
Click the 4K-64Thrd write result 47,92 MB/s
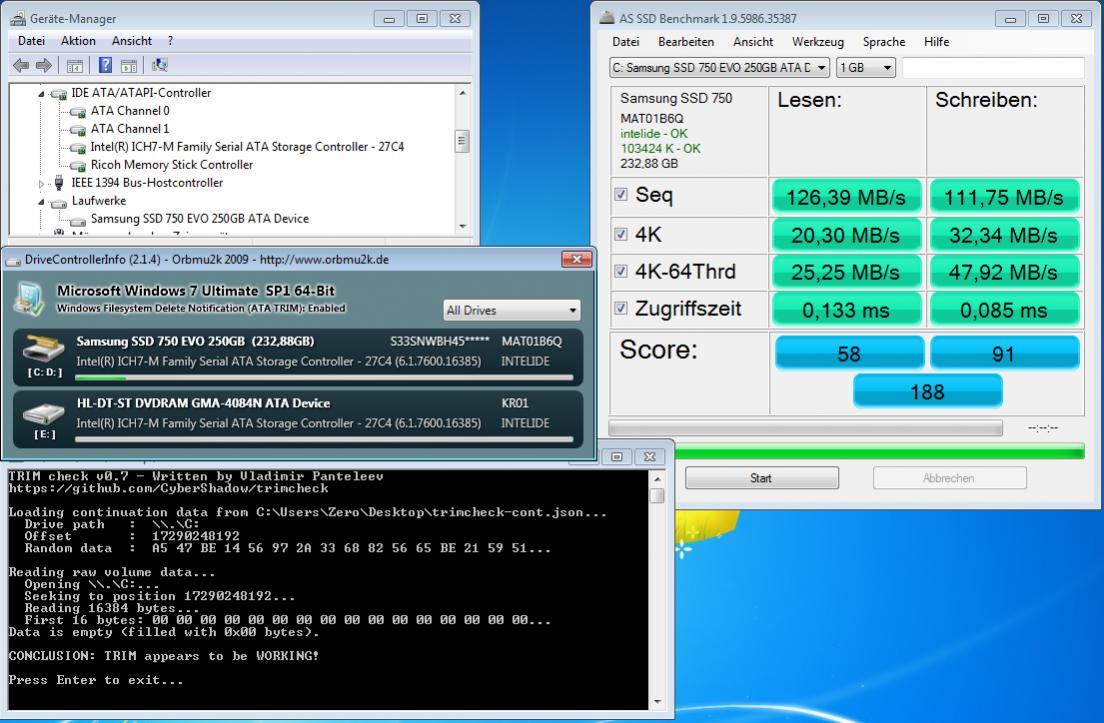1004,272
